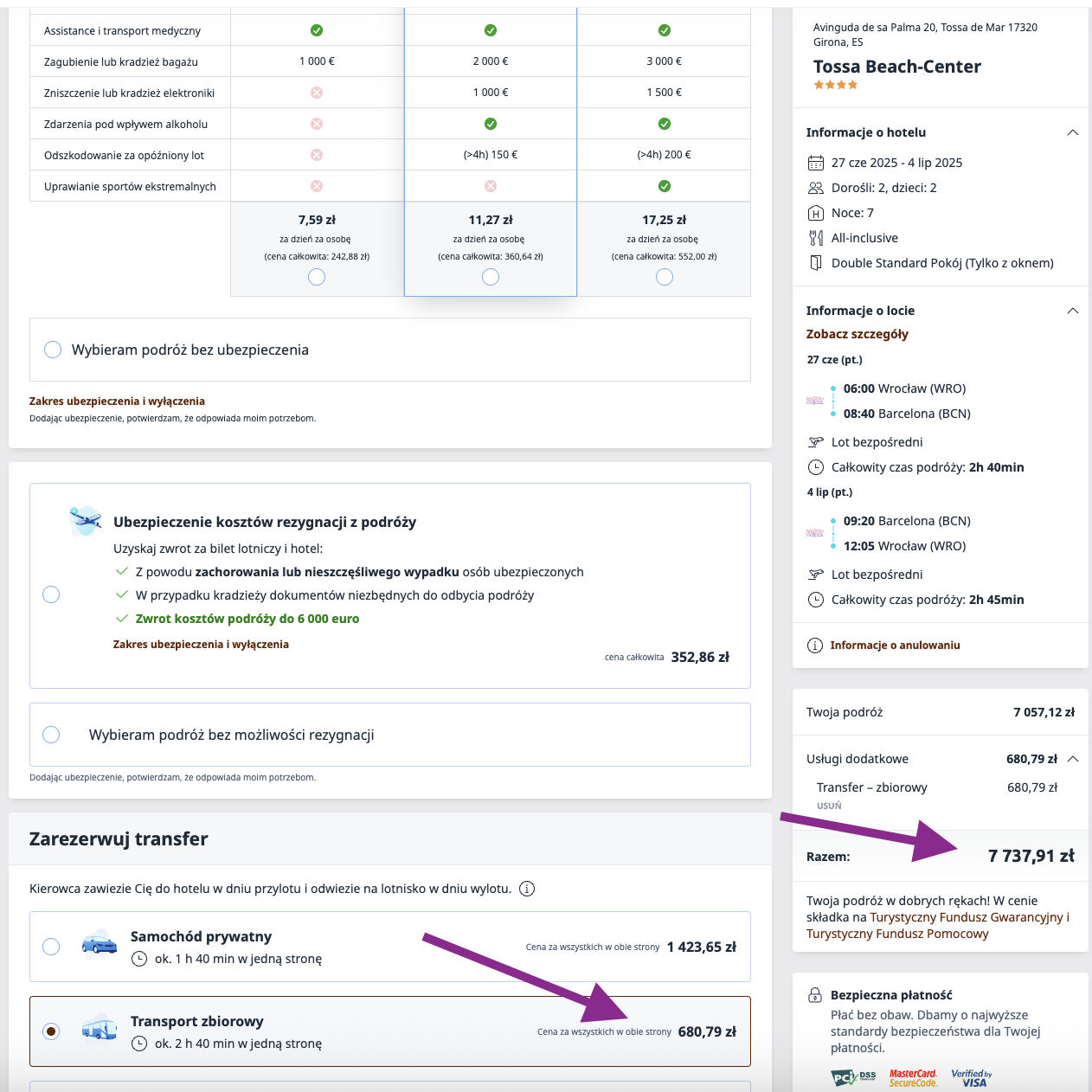The height and width of the screenshot is (1092, 1092).
Task: Click the hotel four-star rating
Action: [835, 85]
